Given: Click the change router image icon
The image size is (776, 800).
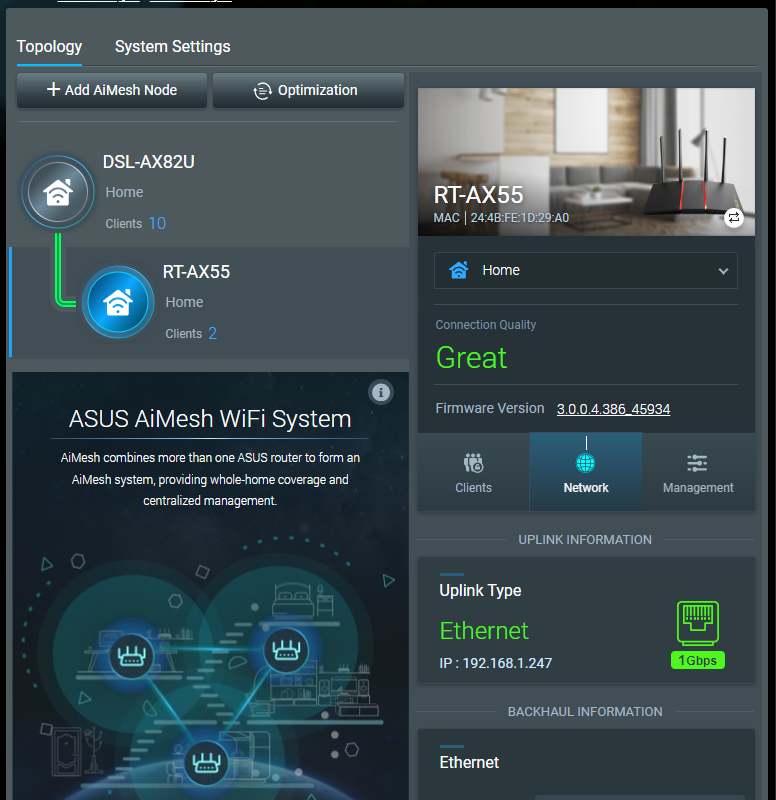Looking at the screenshot, I should (x=734, y=218).
